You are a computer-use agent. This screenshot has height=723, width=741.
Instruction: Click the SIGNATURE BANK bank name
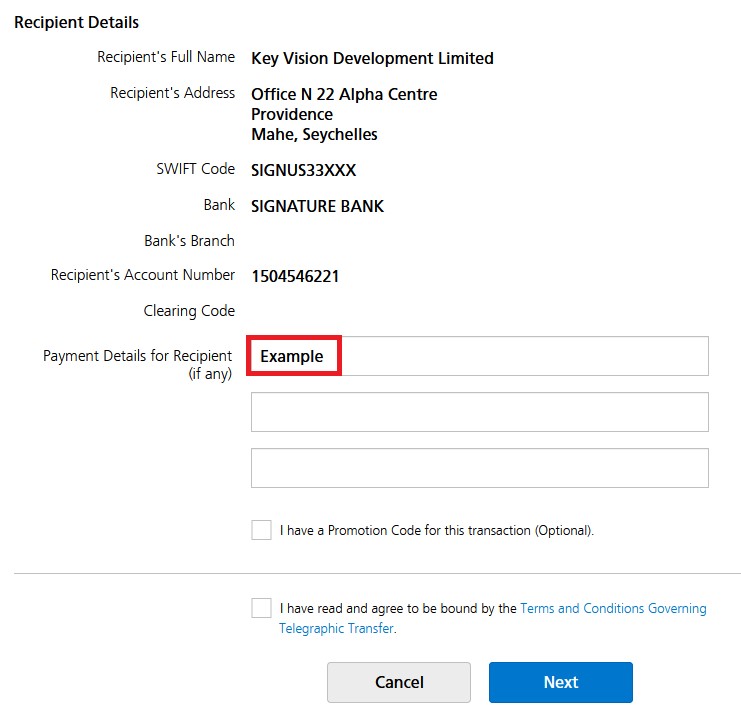click(317, 207)
